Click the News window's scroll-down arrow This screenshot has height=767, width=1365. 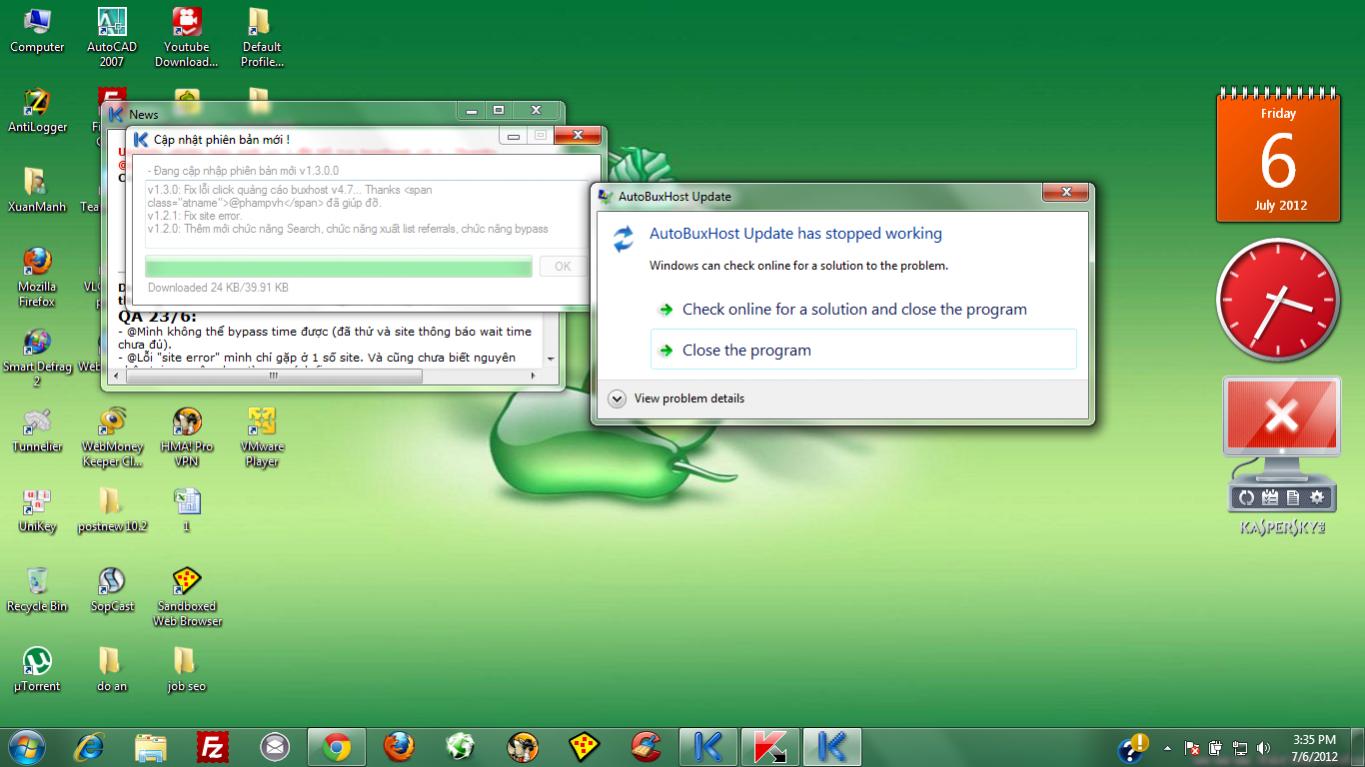pyautogui.click(x=550, y=358)
